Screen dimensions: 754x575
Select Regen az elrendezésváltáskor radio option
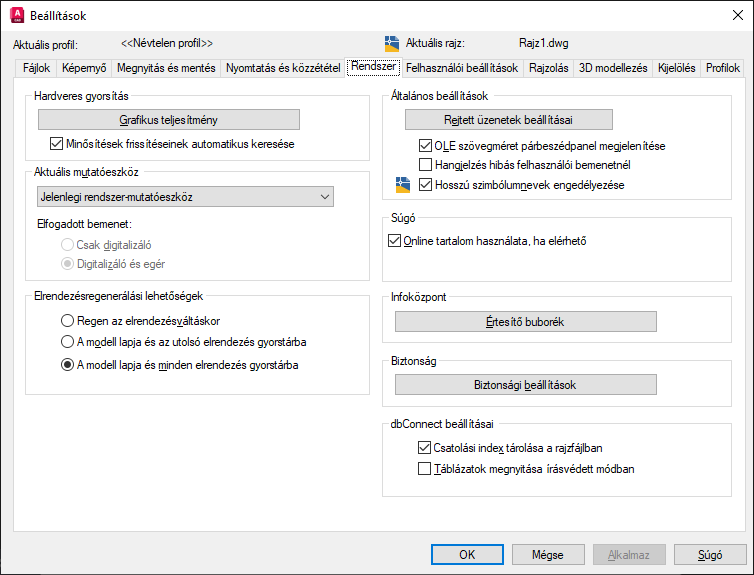click(67, 321)
